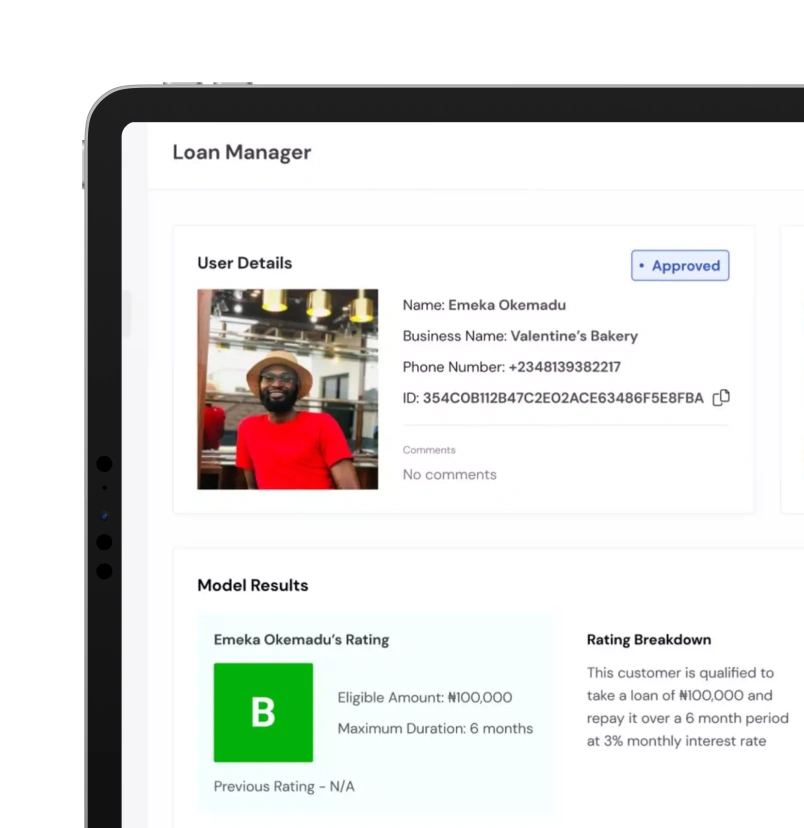Click 'Emeka Okemadu's Rating' heading
The height and width of the screenshot is (828, 804).
[x=301, y=639]
